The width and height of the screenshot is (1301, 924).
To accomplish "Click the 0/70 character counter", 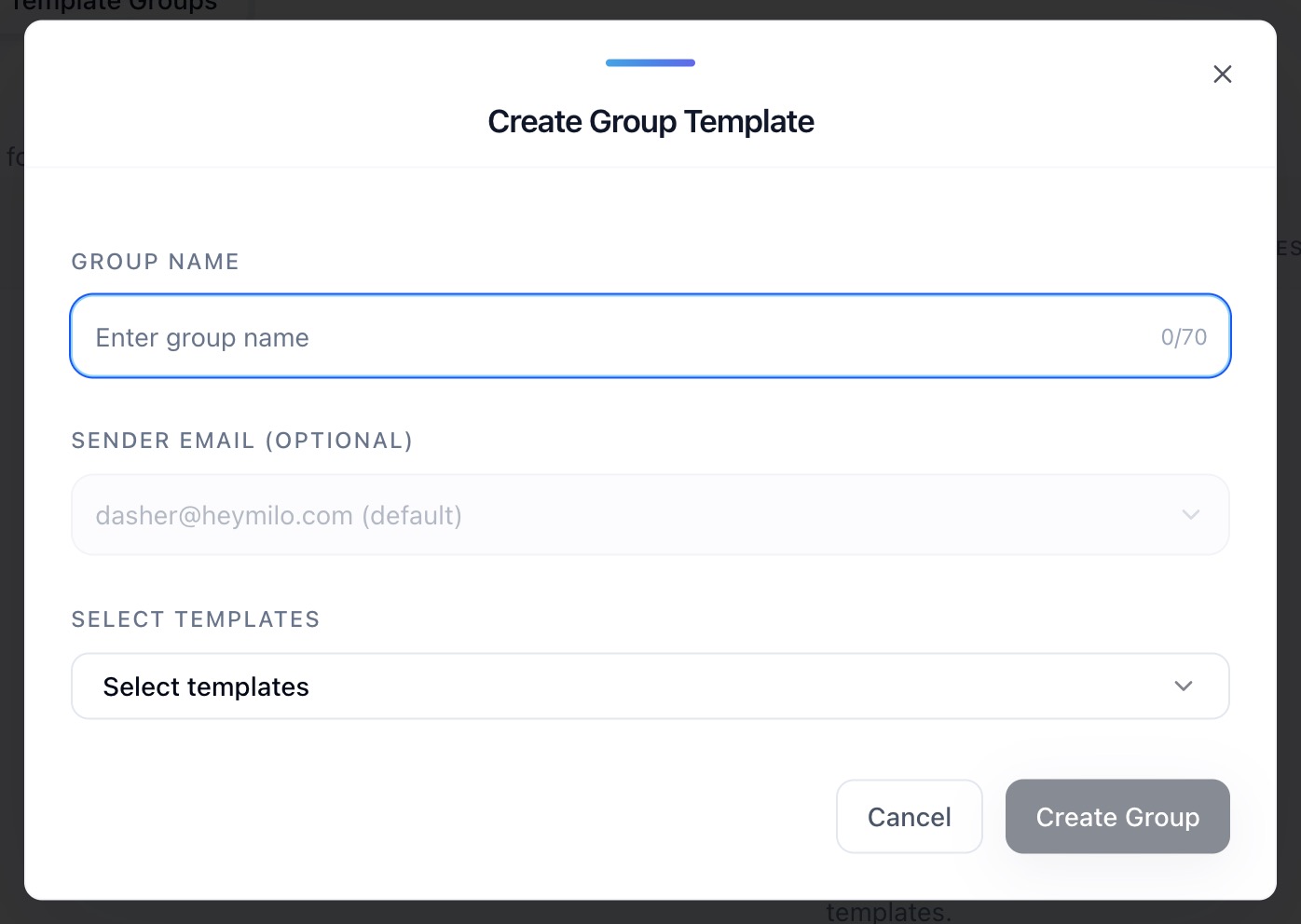I will (1183, 337).
